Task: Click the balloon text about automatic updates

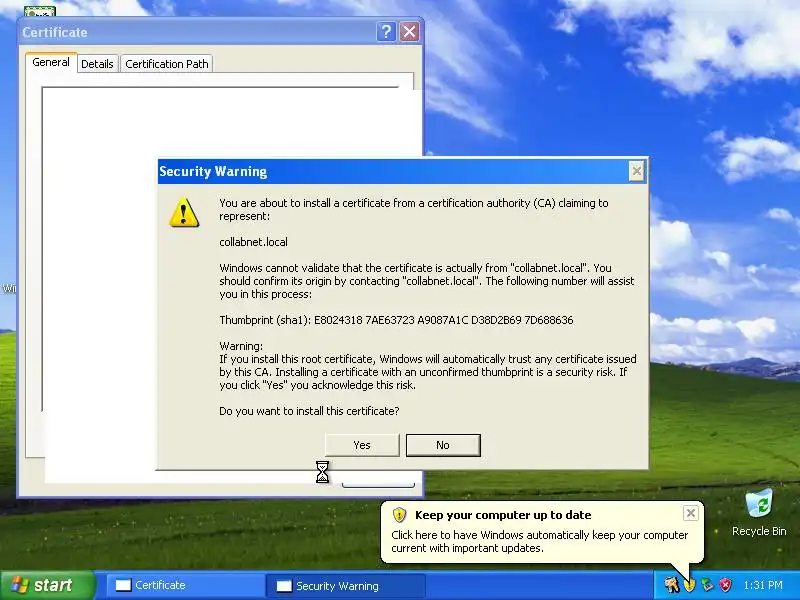Action: 539,541
